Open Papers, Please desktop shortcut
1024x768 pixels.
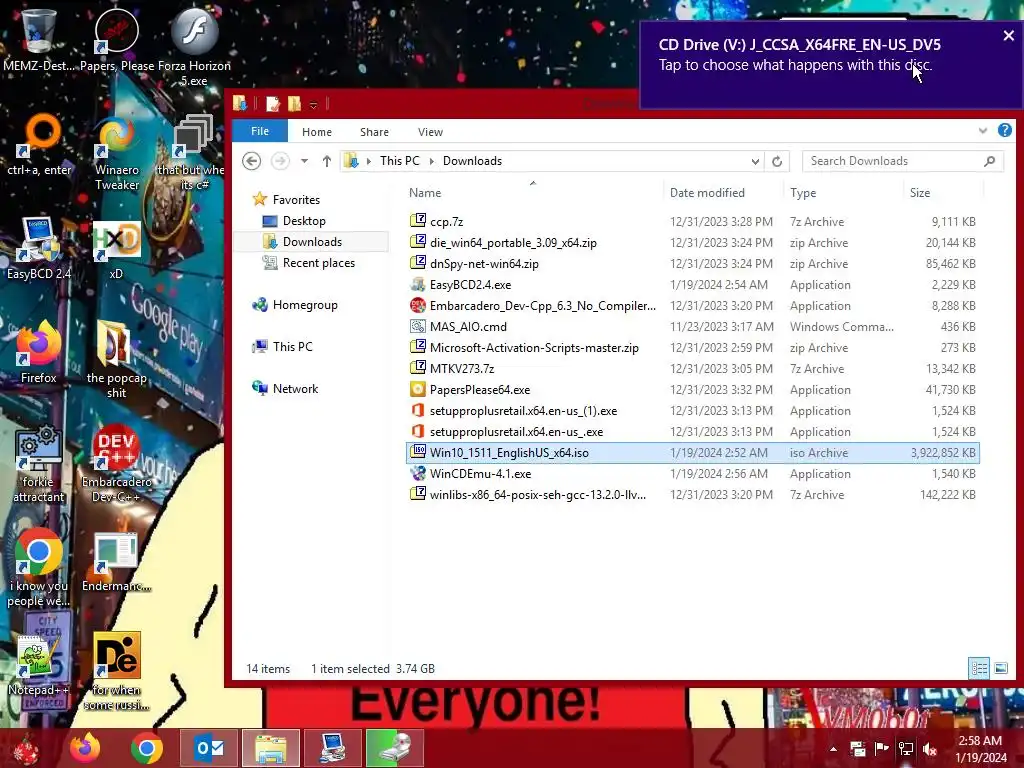click(x=117, y=38)
